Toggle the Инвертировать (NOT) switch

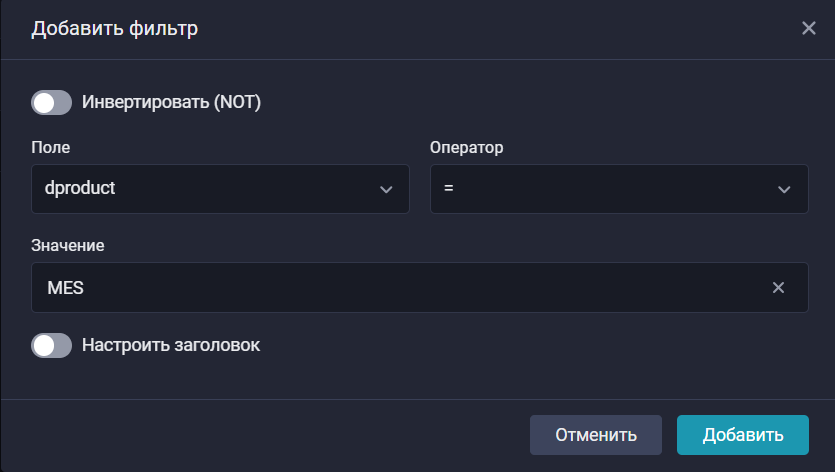tap(52, 102)
